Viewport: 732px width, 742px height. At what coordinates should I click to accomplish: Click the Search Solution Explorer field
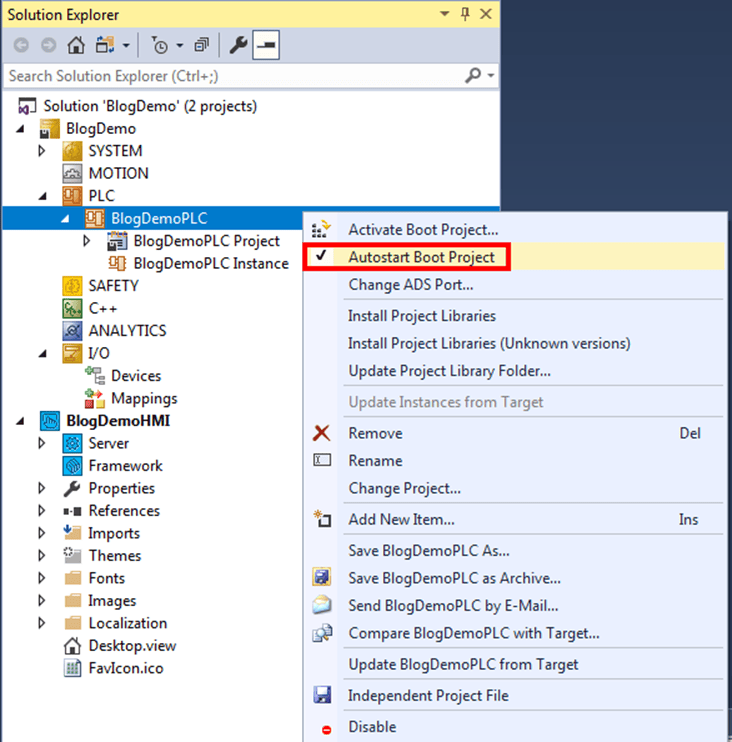click(x=230, y=76)
